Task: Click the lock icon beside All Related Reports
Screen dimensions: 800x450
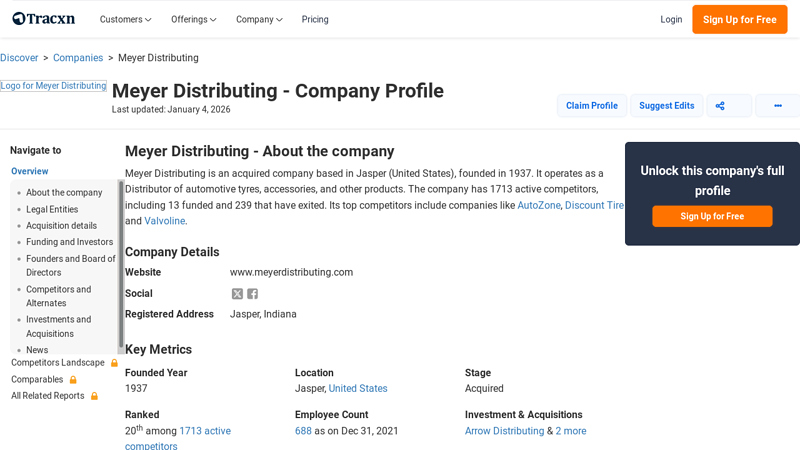Action: point(95,396)
